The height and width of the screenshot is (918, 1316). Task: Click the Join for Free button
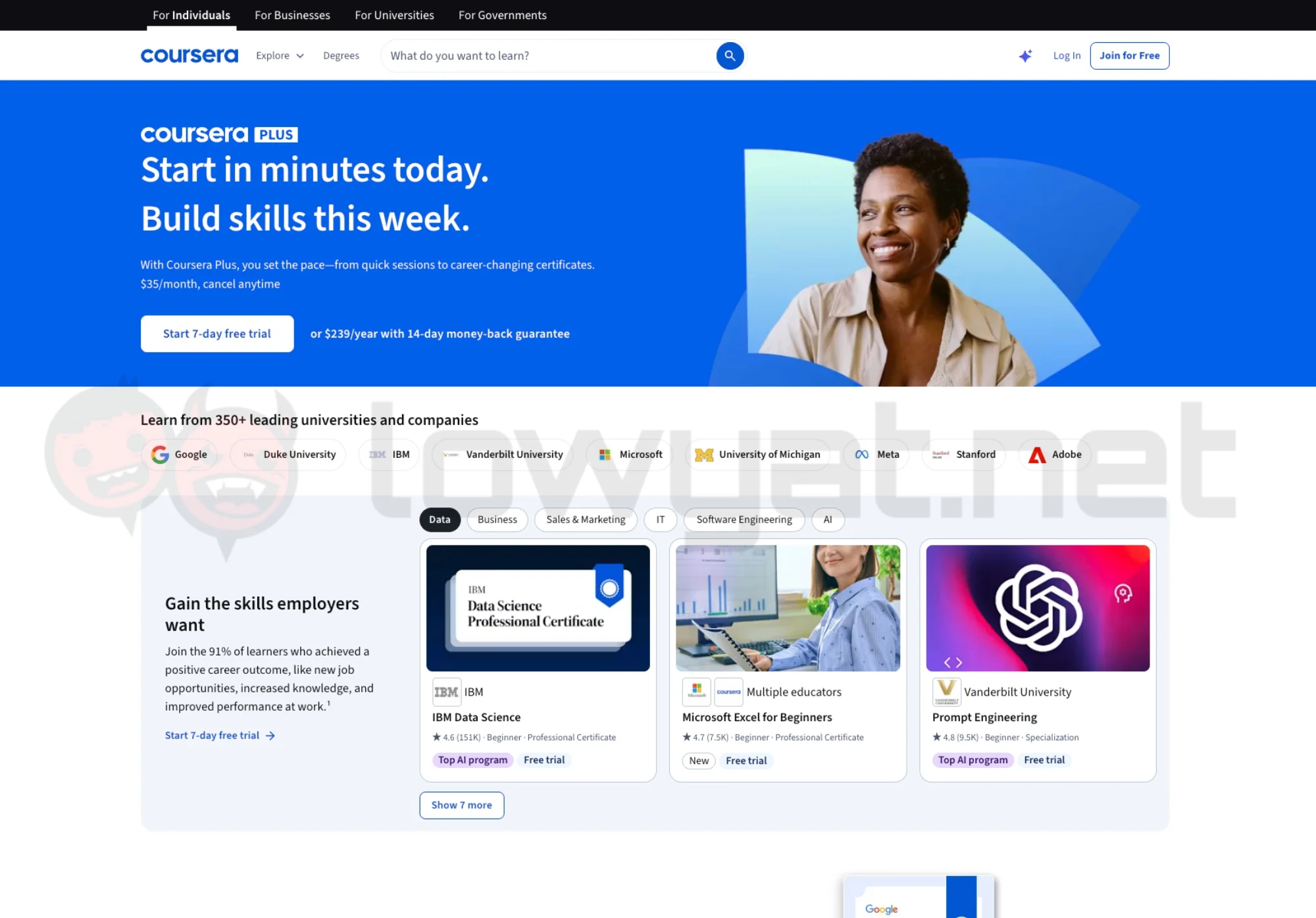[1129, 56]
